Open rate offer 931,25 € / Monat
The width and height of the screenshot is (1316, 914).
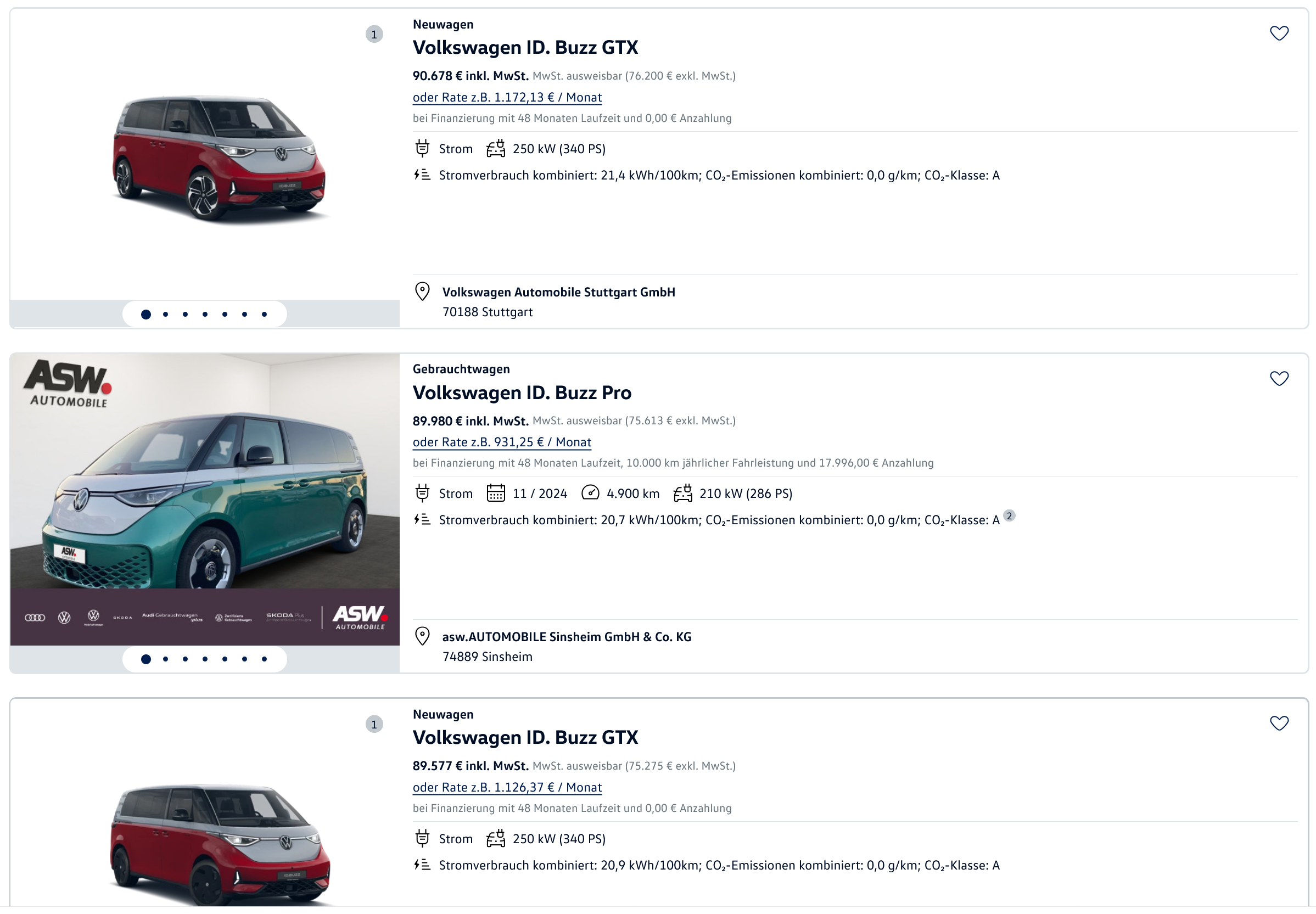click(502, 442)
